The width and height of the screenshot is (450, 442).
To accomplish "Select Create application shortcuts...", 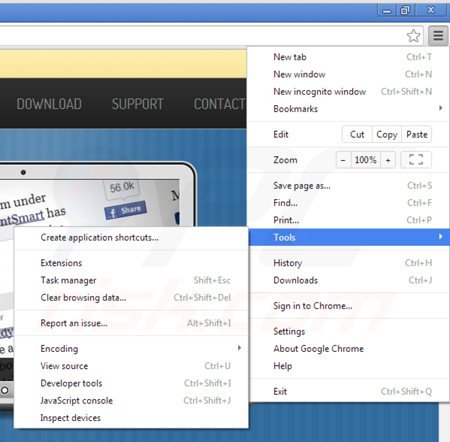I will point(131,237).
